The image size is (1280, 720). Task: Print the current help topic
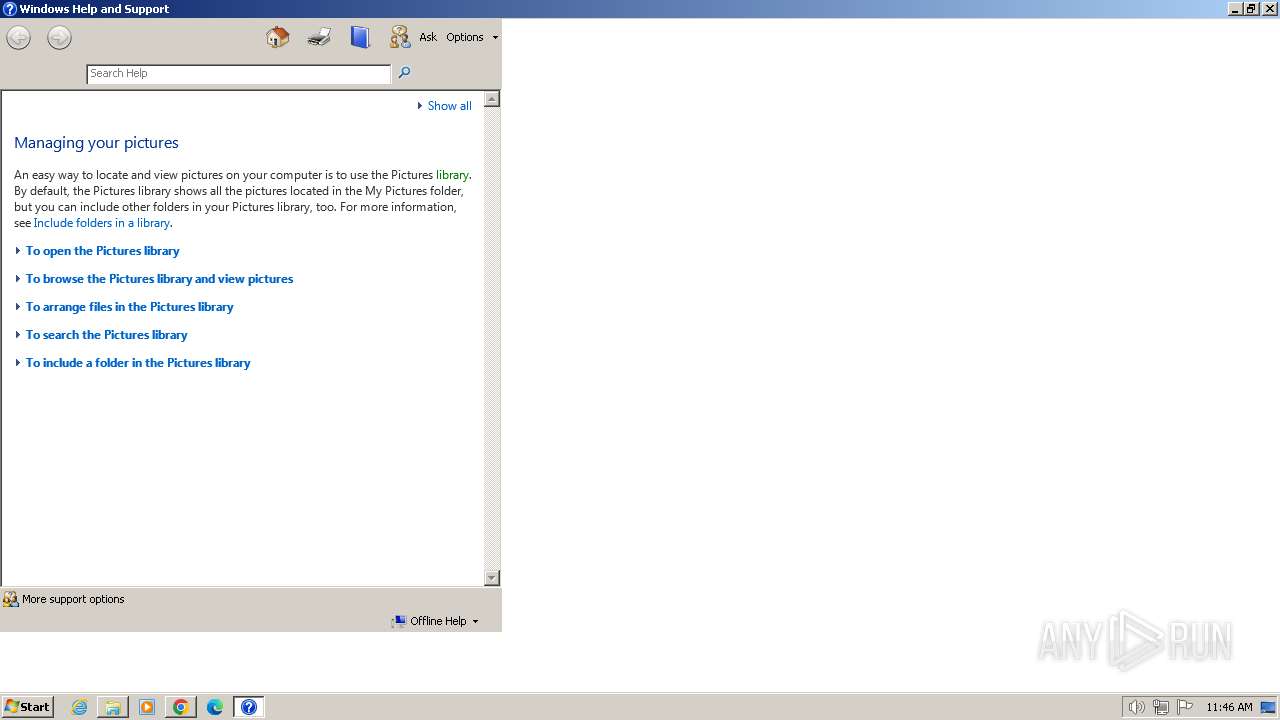coord(319,37)
